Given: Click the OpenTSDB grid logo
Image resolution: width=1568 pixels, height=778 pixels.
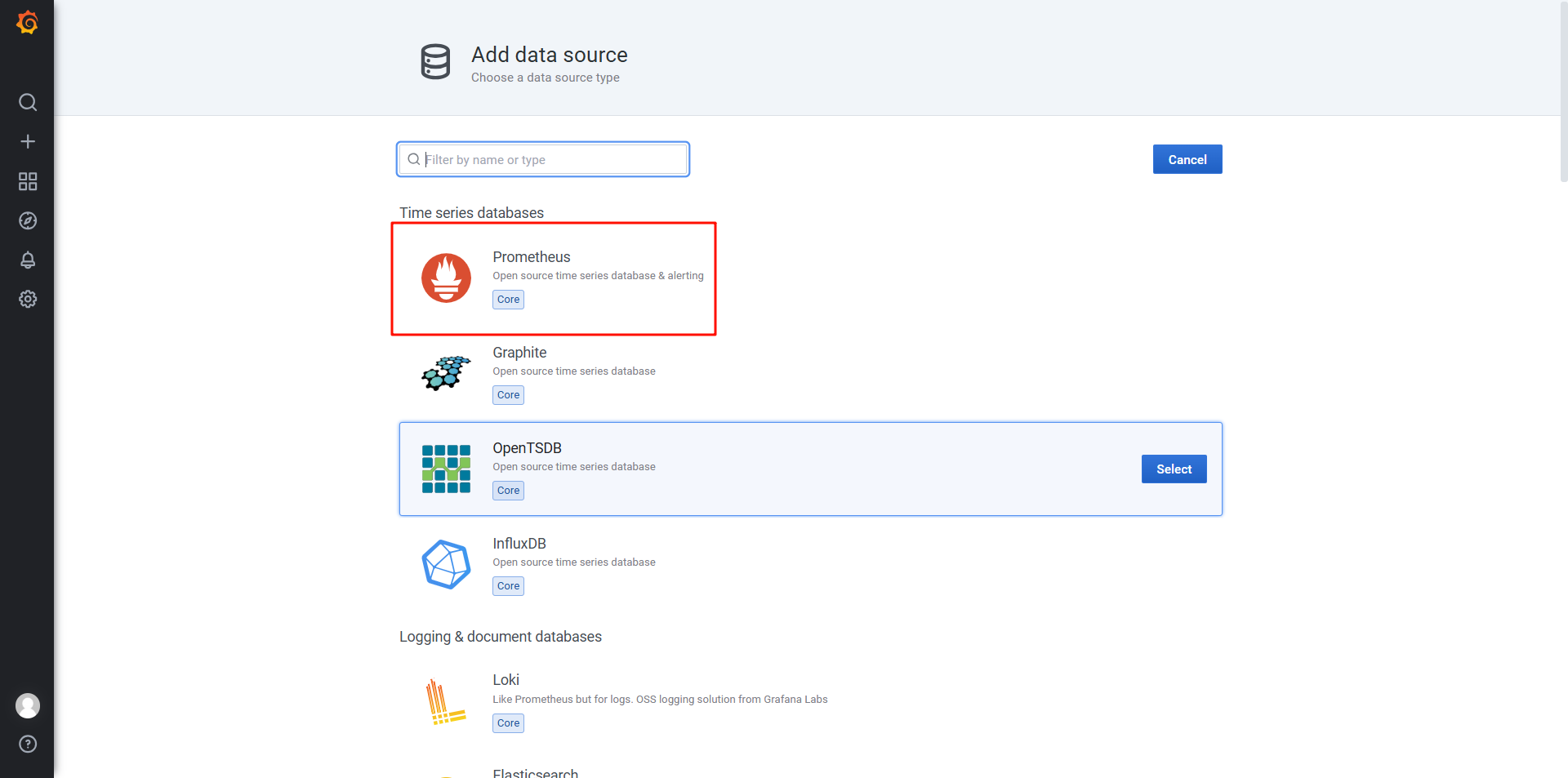Looking at the screenshot, I should [446, 469].
